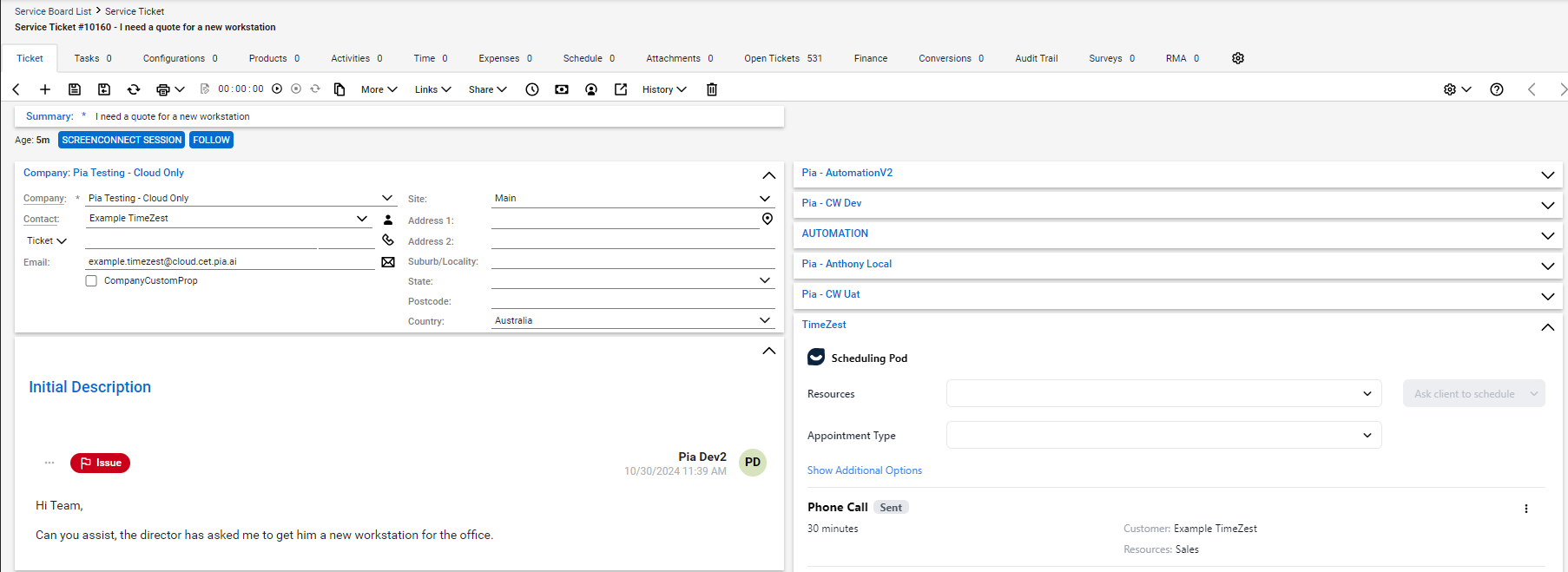Image resolution: width=1568 pixels, height=572 pixels.
Task: Open the clock time entry icon
Action: point(532,89)
